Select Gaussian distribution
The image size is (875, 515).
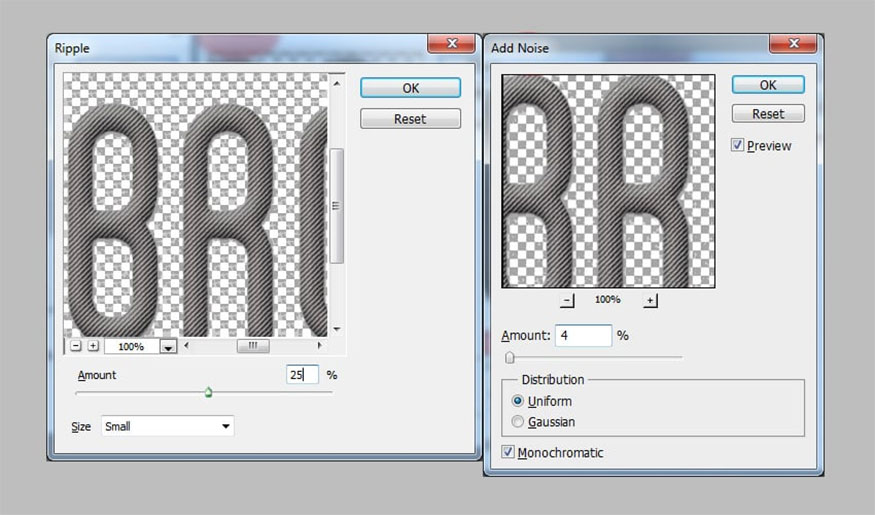517,422
